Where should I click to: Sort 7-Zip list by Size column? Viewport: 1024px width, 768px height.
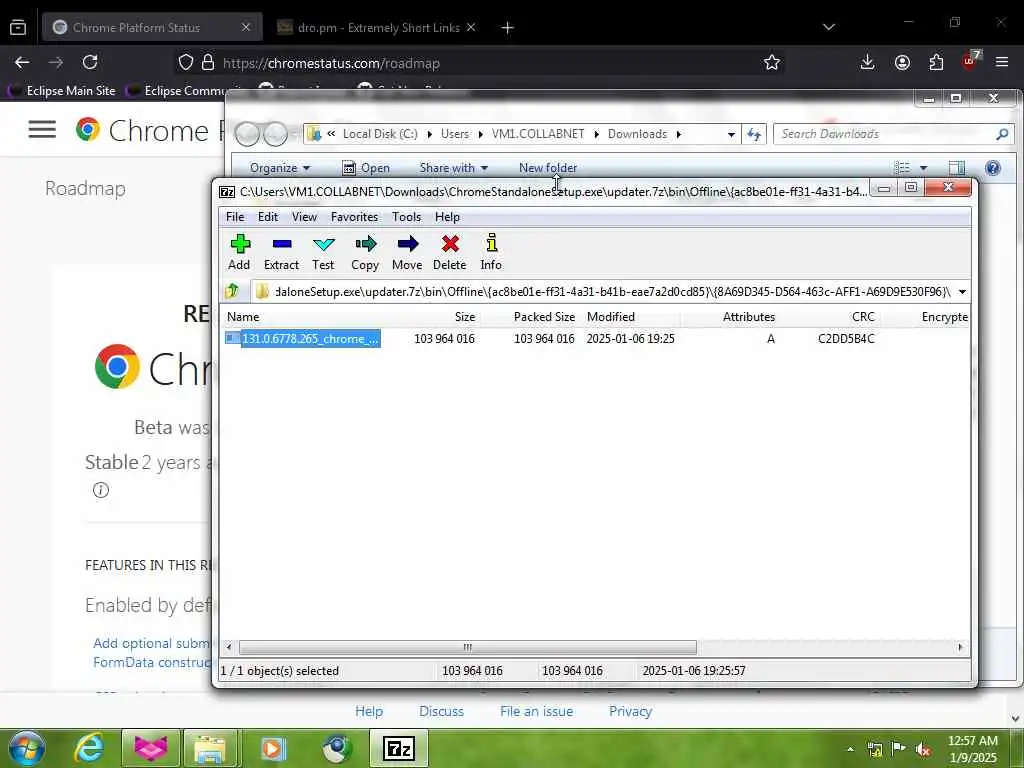point(464,317)
